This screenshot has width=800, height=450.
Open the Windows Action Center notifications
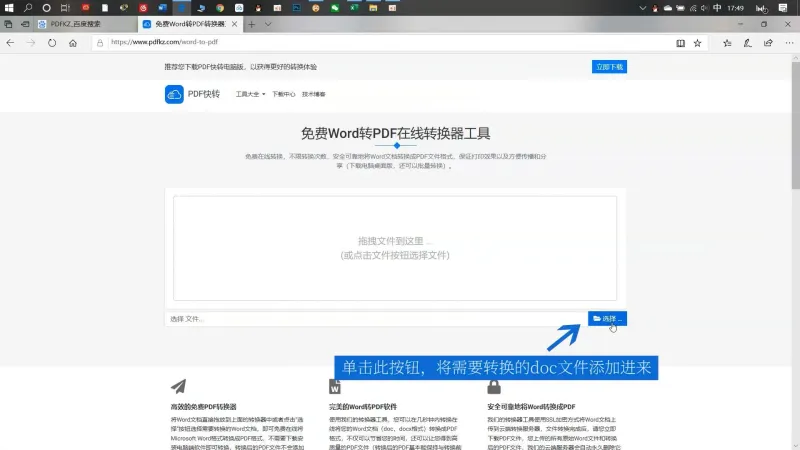click(x=783, y=8)
